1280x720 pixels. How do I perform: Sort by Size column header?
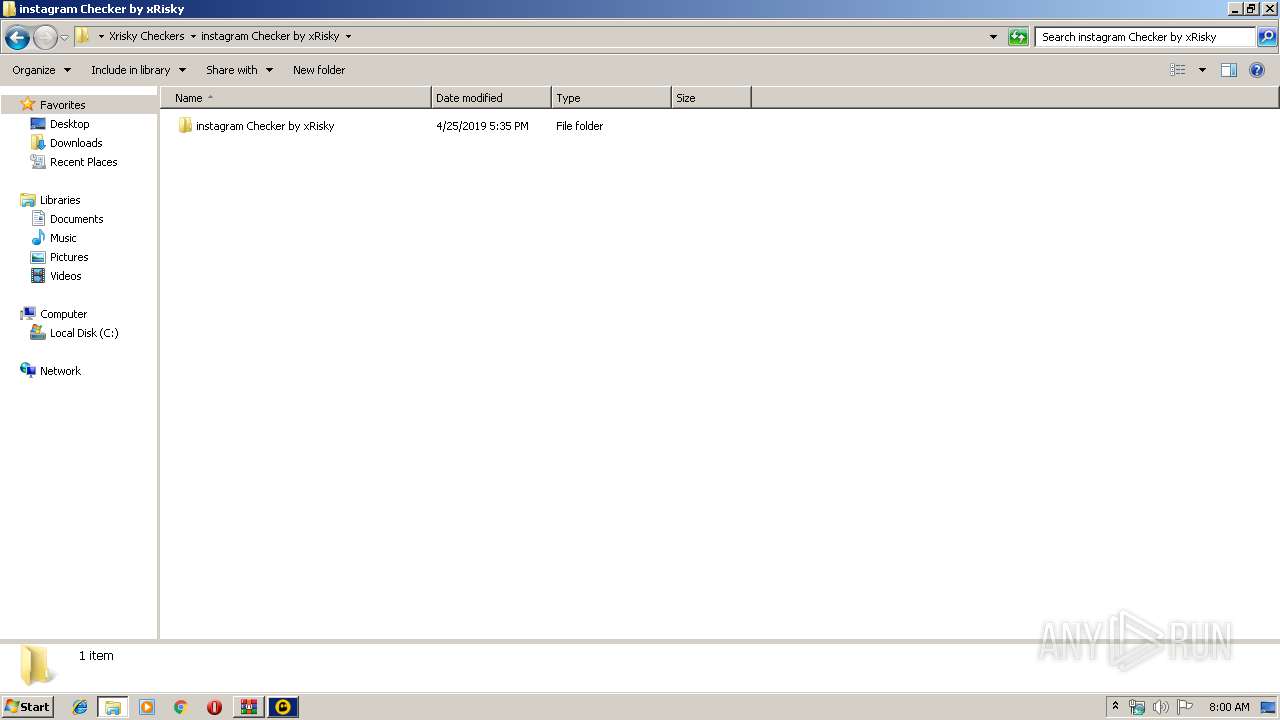click(x=711, y=98)
